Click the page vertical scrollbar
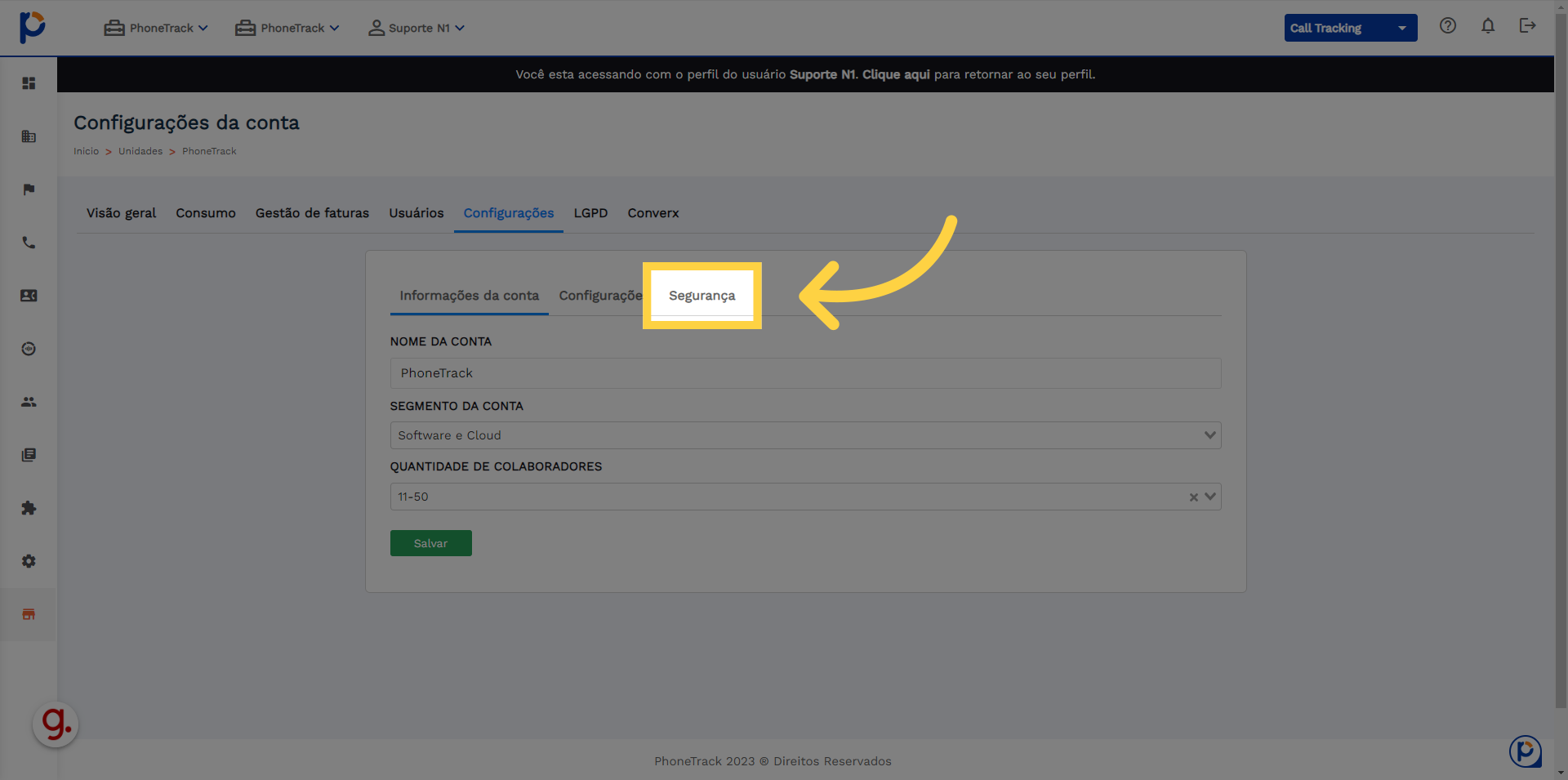 [1561, 359]
